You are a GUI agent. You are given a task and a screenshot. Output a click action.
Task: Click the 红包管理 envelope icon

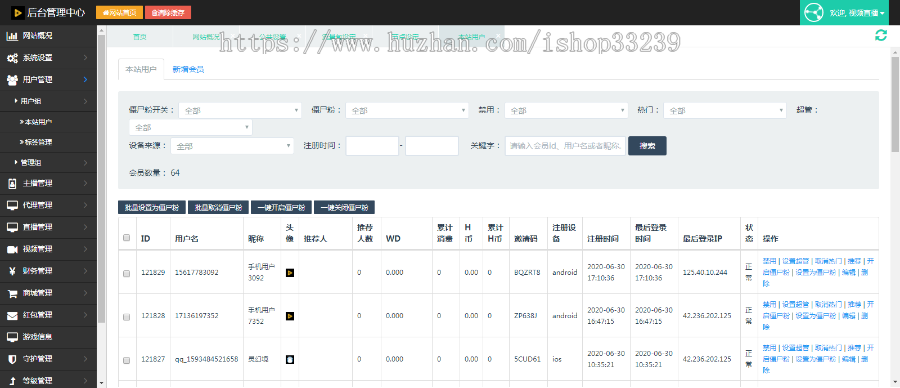click(x=11, y=315)
